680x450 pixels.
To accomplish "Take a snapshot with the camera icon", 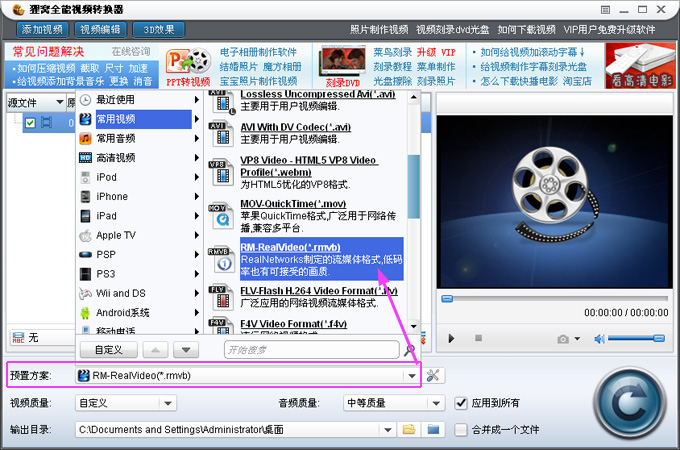I will coord(563,339).
